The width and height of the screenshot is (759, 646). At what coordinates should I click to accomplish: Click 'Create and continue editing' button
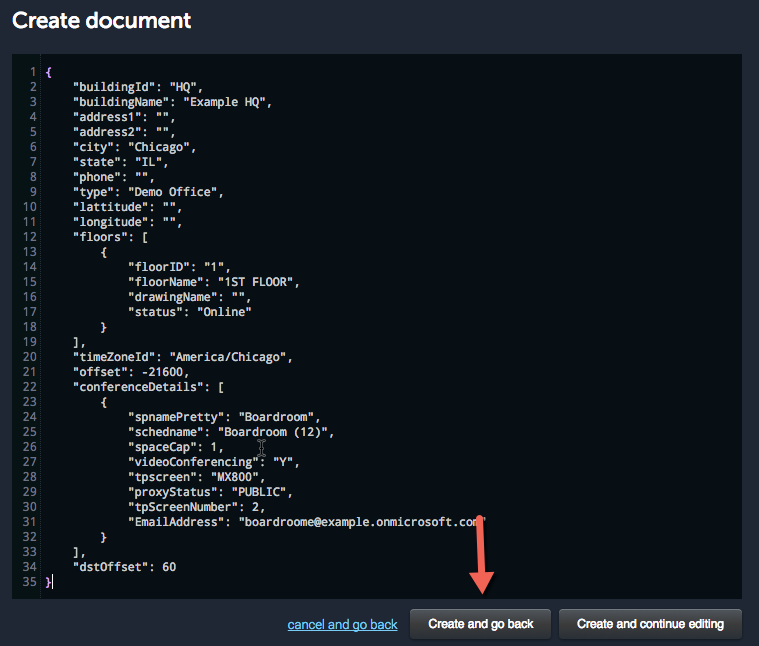pos(650,624)
